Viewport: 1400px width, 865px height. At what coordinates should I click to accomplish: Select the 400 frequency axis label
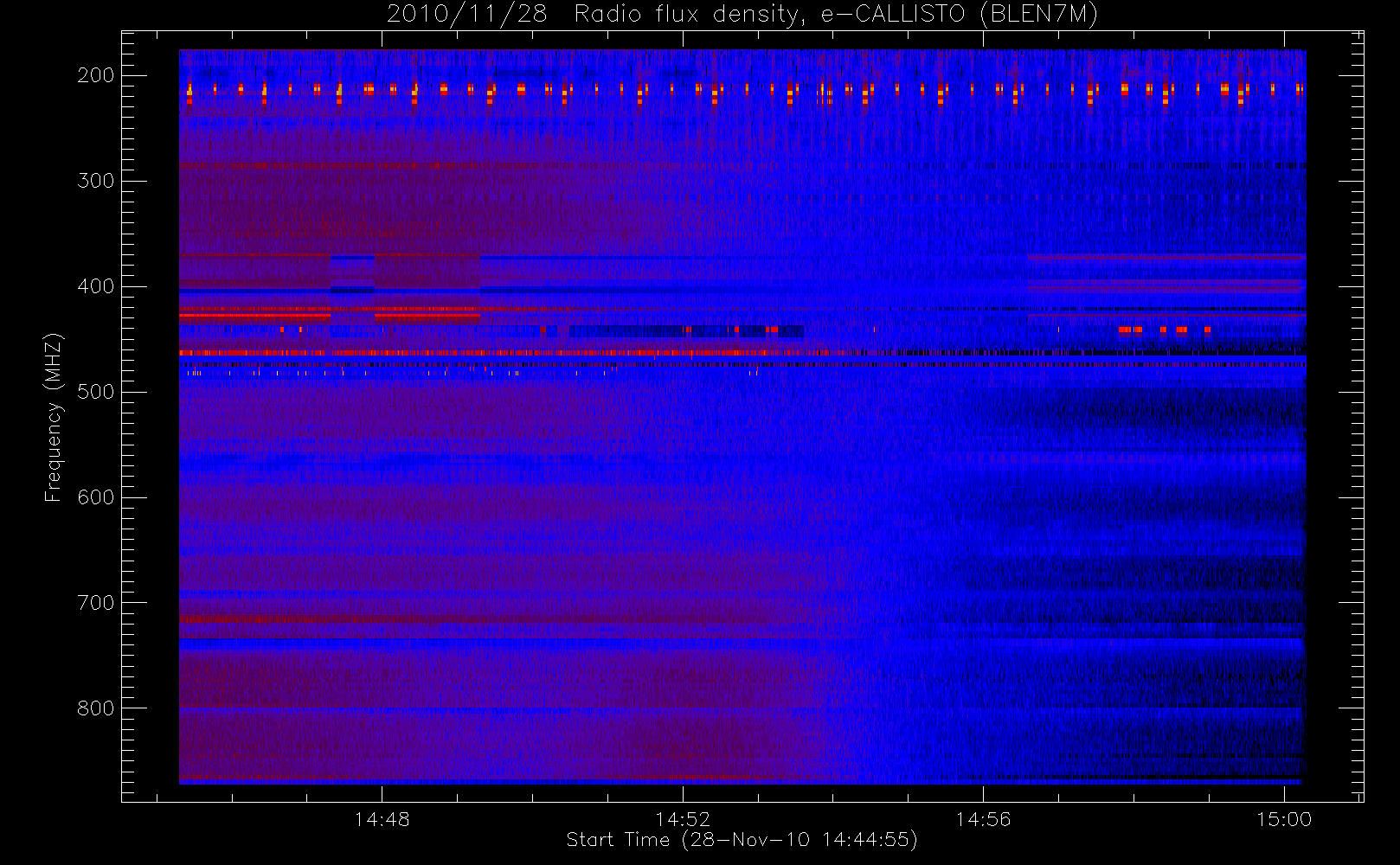click(95, 286)
